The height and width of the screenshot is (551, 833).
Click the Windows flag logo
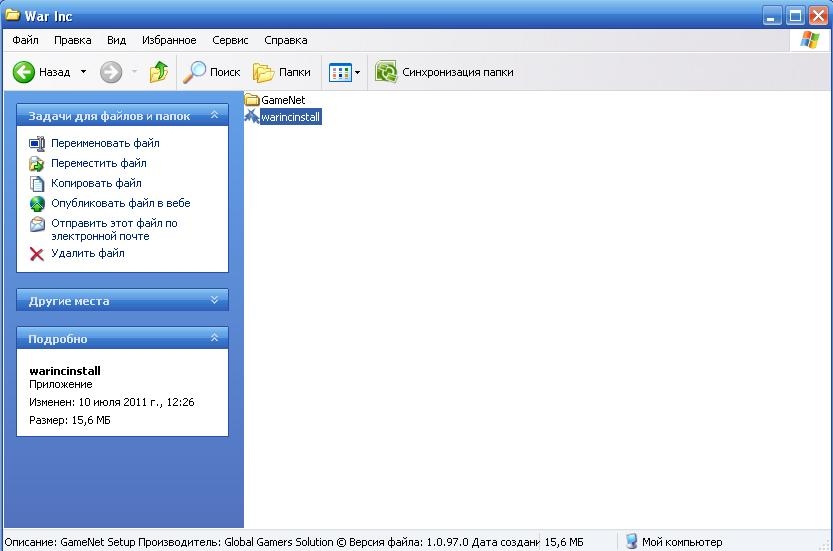[x=810, y=40]
